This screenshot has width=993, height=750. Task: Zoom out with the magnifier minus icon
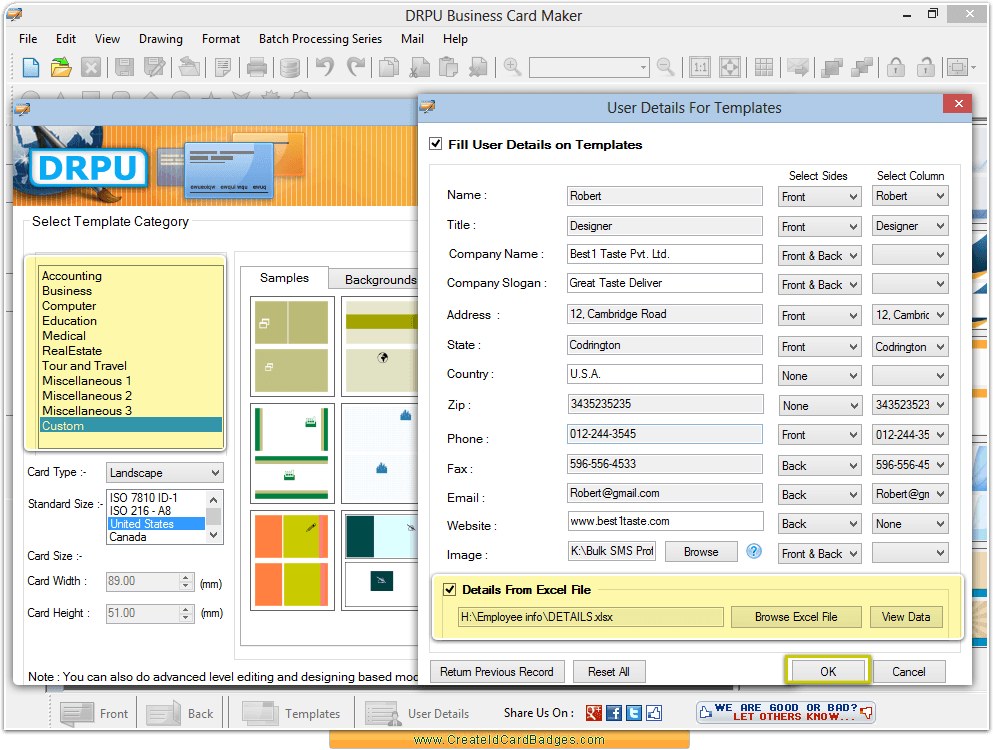666,67
